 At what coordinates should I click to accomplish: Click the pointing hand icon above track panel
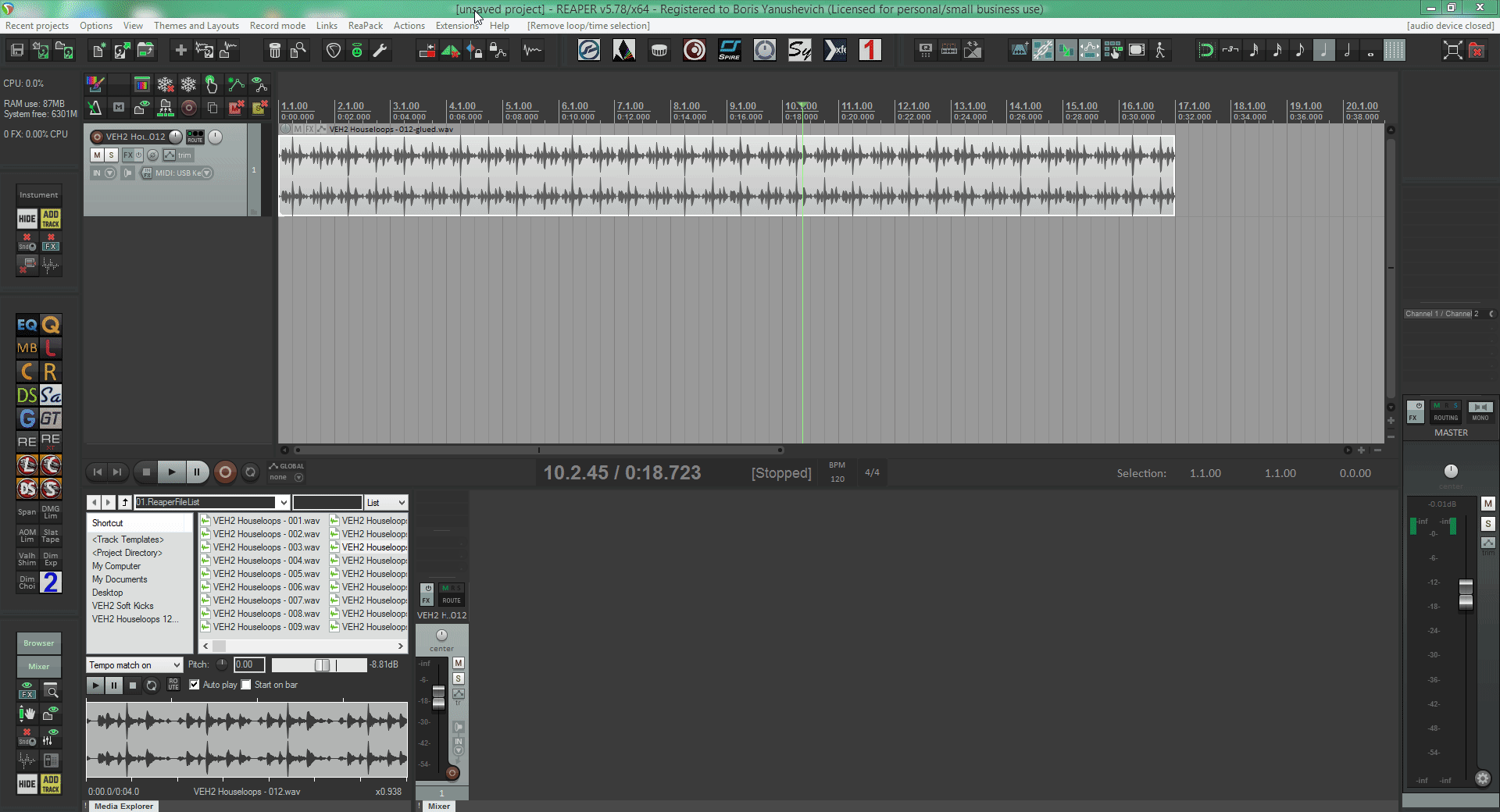212,84
